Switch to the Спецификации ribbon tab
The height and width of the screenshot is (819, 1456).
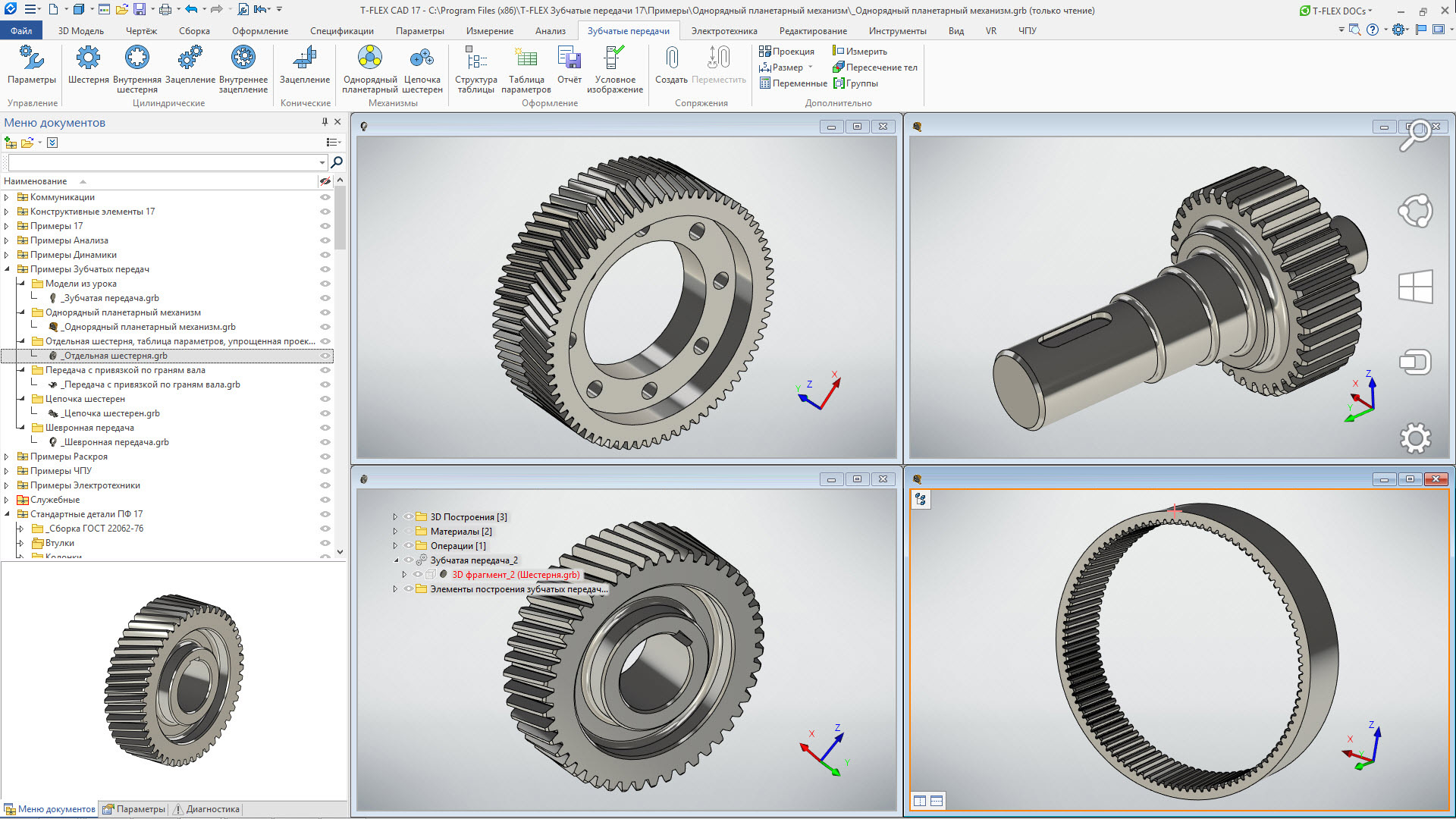pos(342,31)
